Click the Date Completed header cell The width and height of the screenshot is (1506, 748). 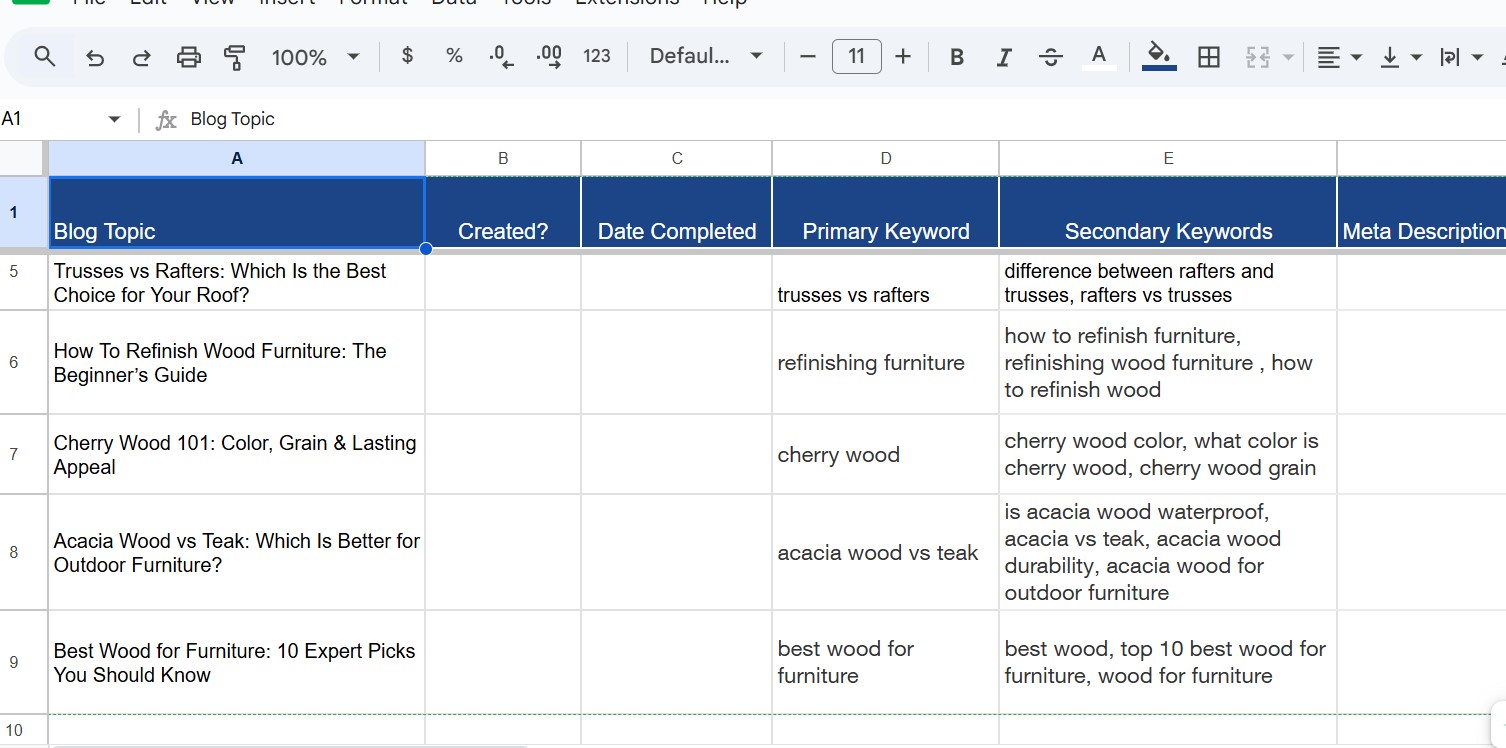pyautogui.click(x=677, y=213)
